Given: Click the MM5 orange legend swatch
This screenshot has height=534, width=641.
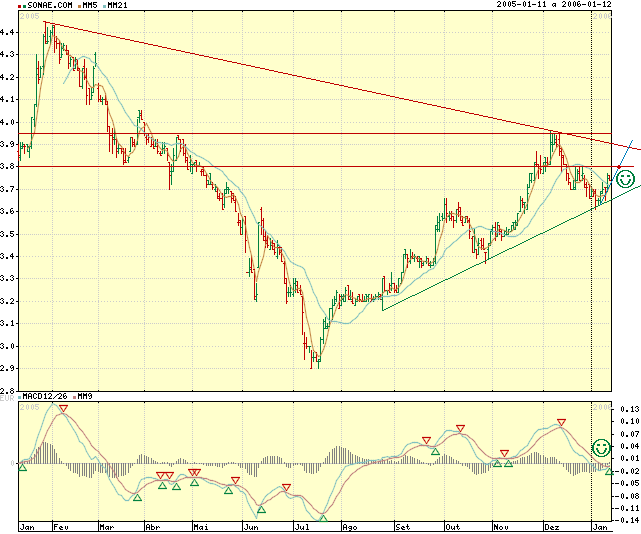Looking at the screenshot, I should coord(80,7).
